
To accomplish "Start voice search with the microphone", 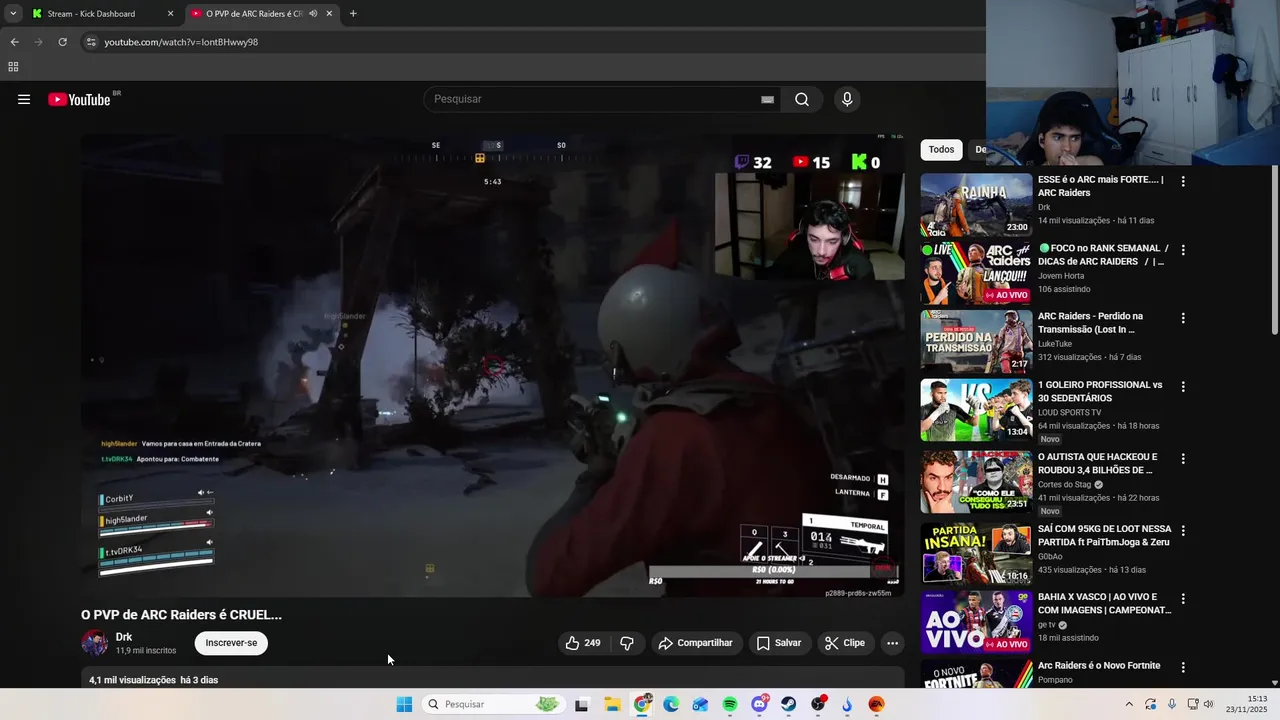I will 847,99.
